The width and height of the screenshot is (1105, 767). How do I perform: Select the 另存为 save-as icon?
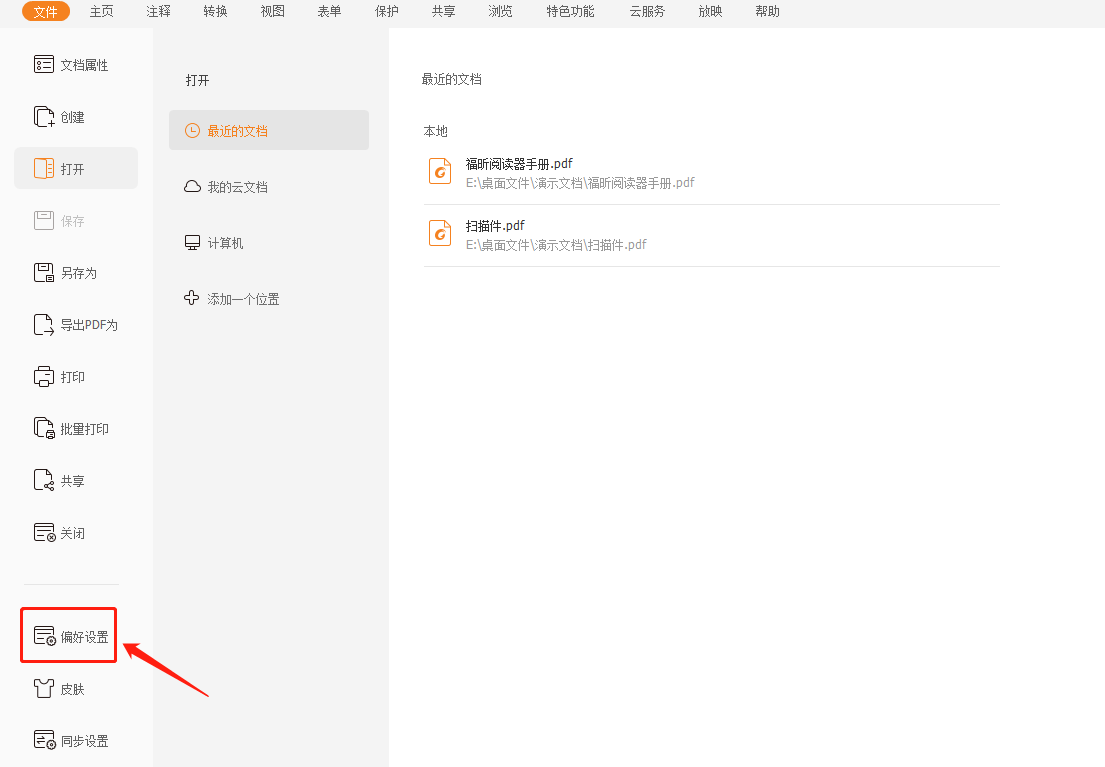[x=44, y=273]
